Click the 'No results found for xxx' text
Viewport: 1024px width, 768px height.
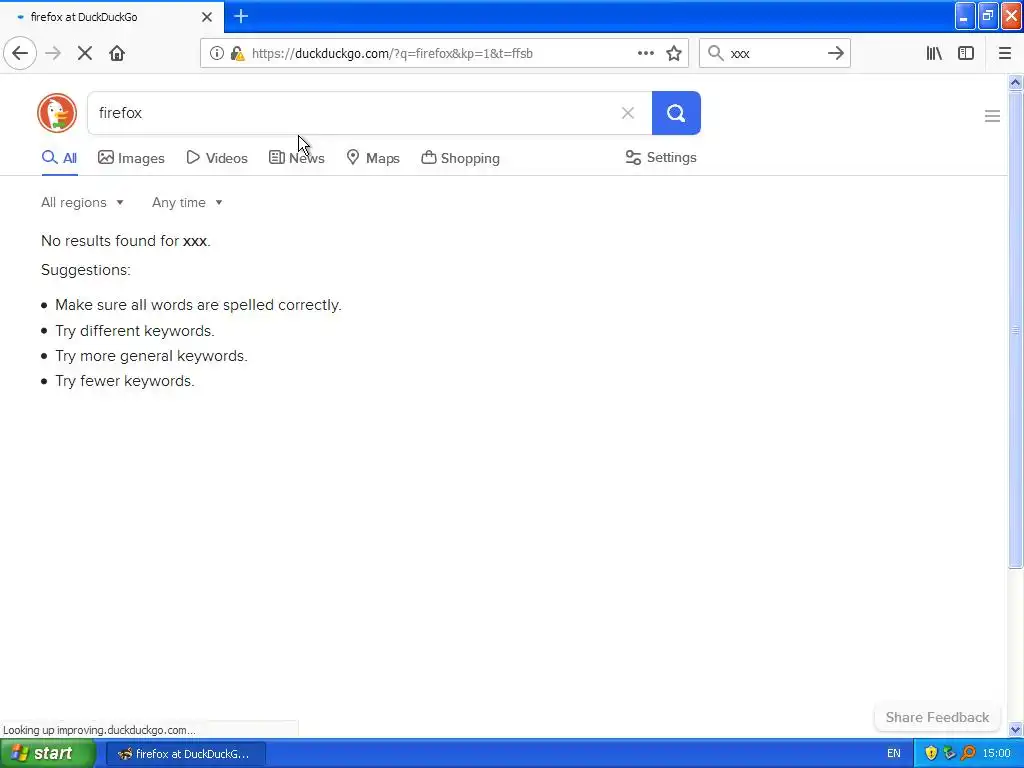(x=125, y=241)
